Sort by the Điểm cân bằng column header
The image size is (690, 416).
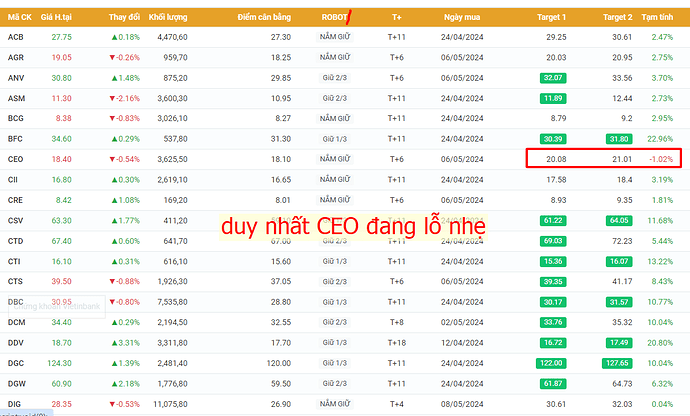coord(264,17)
